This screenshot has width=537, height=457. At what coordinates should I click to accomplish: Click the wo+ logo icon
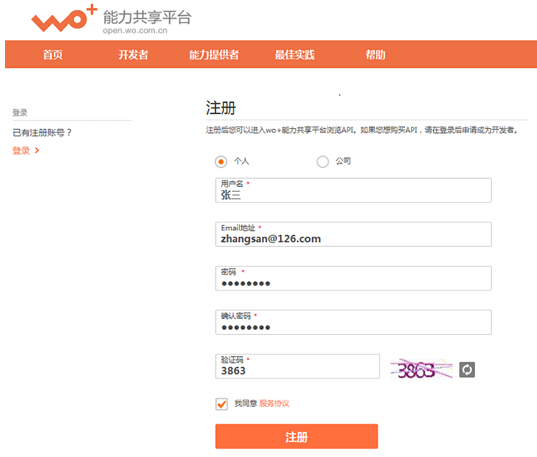(64, 19)
